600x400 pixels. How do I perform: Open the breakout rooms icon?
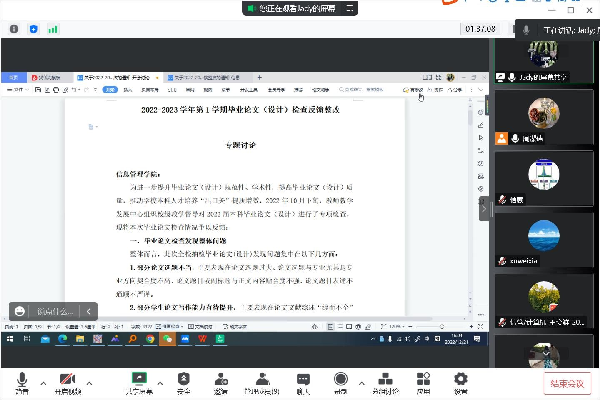click(384, 380)
